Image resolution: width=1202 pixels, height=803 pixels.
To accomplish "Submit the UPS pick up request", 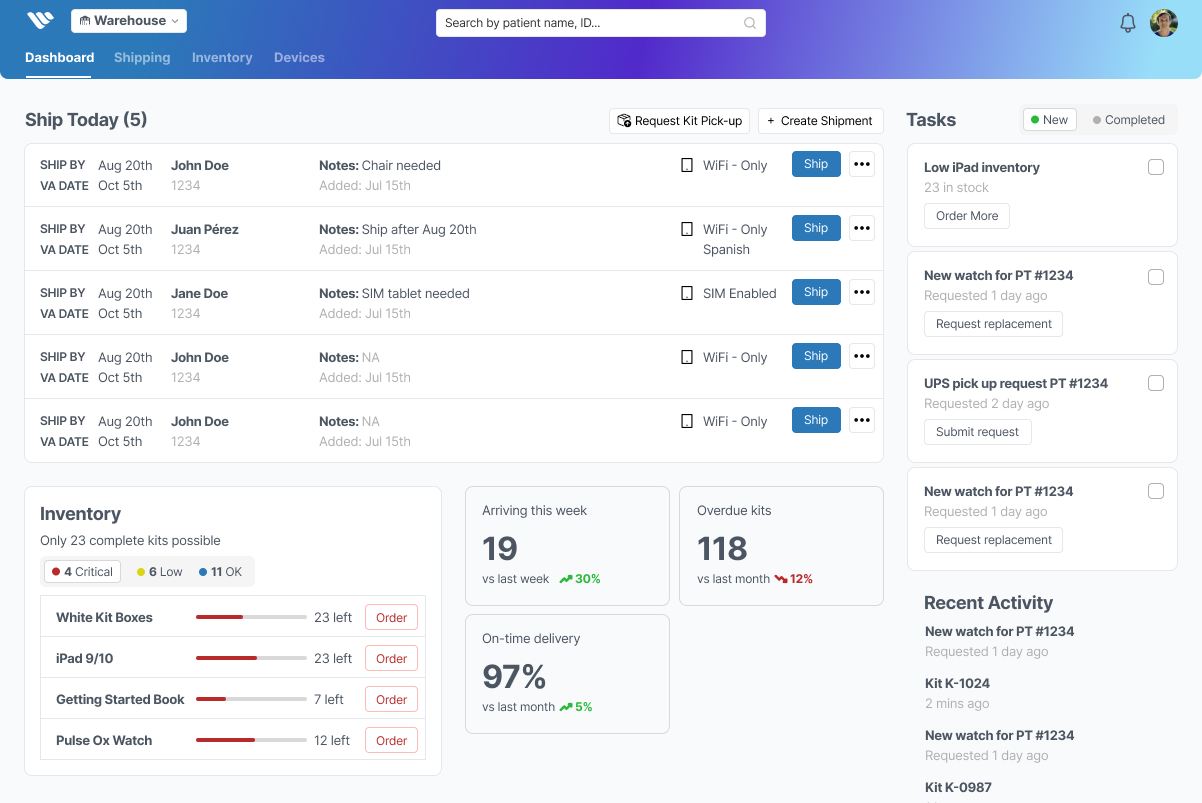I will [x=977, y=431].
